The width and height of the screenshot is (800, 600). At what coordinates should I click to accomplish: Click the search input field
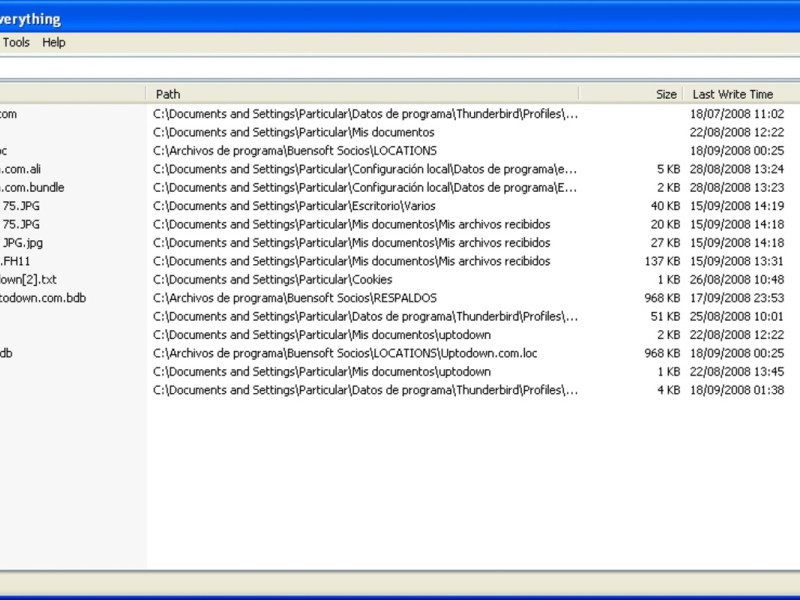tap(400, 68)
